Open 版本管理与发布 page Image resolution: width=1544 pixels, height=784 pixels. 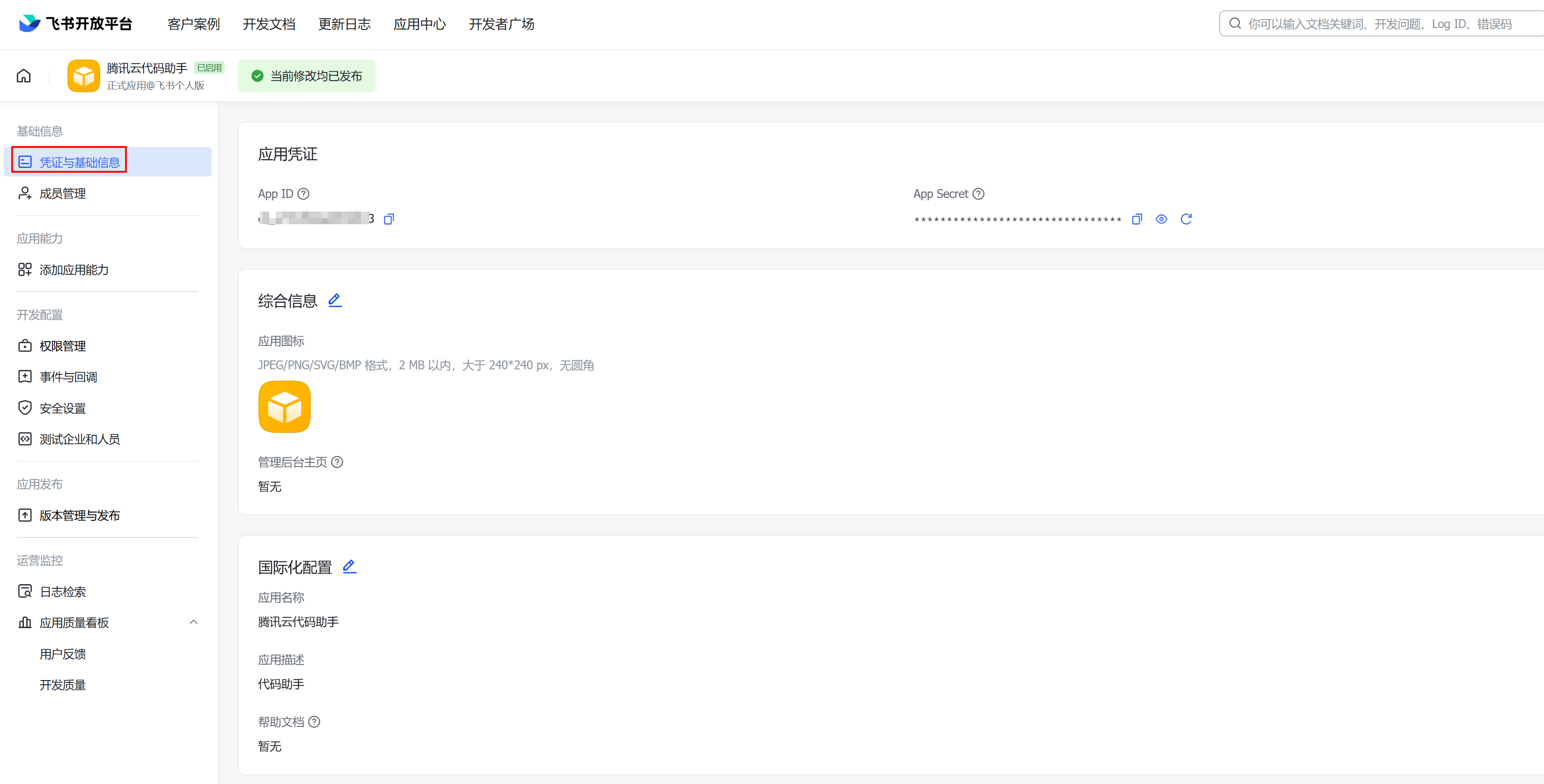[80, 515]
